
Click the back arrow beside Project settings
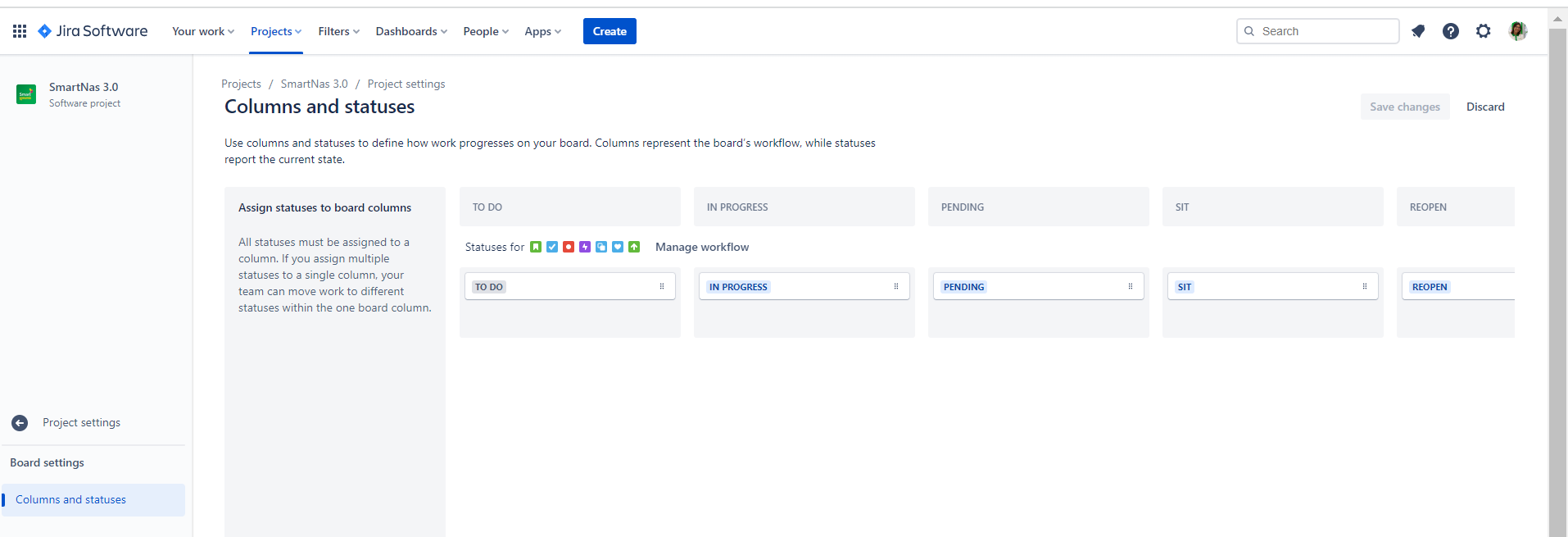(x=20, y=423)
